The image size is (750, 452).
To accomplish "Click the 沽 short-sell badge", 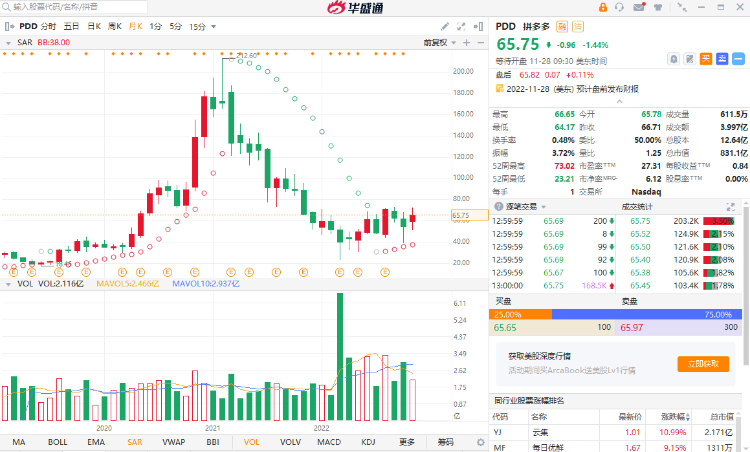I will coord(578,27).
